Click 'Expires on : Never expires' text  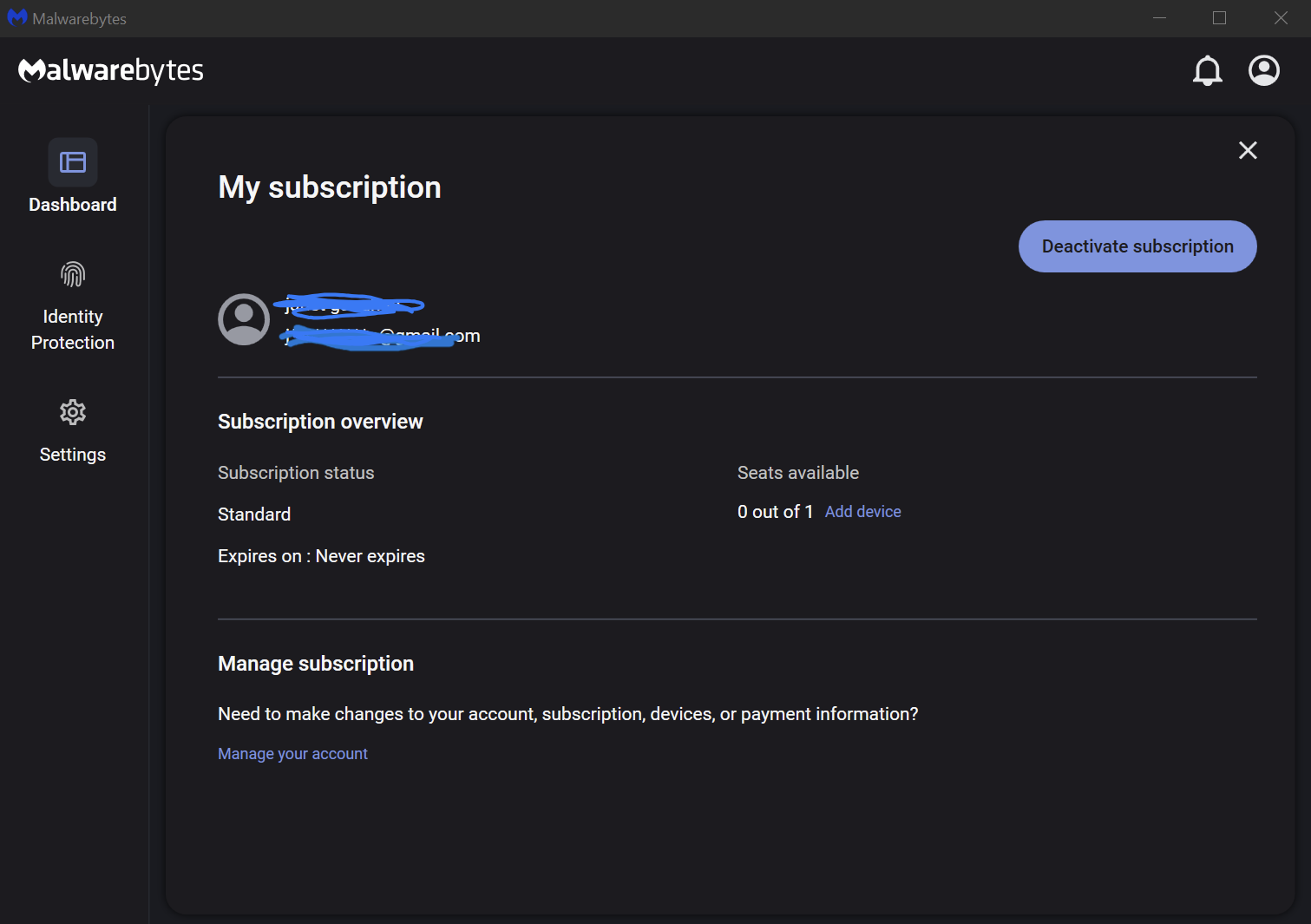click(321, 556)
